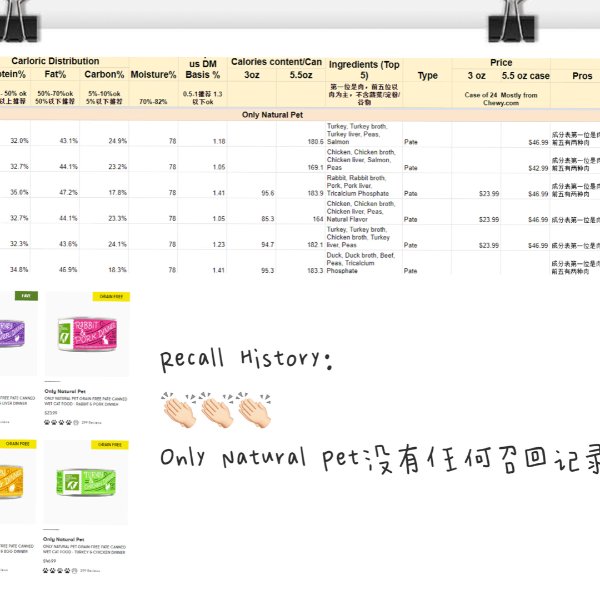Select the fat cell 43.1%
The height and width of the screenshot is (600, 600).
[x=55, y=134]
